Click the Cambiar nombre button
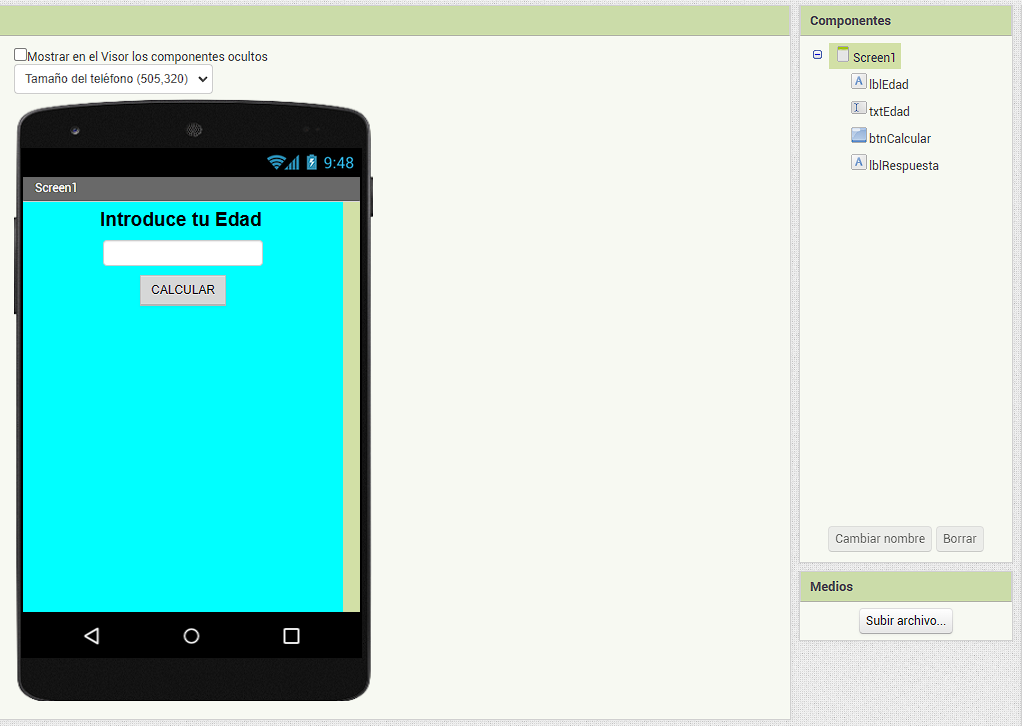Viewport: 1022px width, 726px height. pyautogui.click(x=880, y=539)
